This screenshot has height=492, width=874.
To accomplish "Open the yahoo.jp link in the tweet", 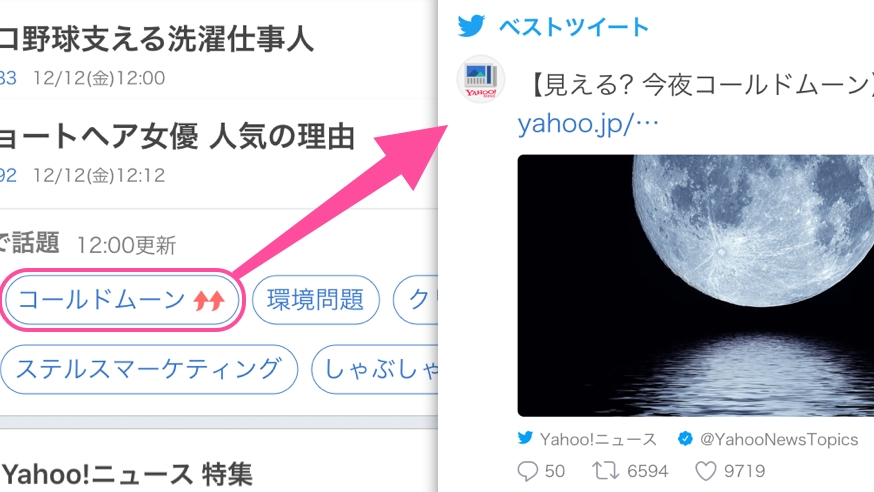I will pyautogui.click(x=588, y=123).
